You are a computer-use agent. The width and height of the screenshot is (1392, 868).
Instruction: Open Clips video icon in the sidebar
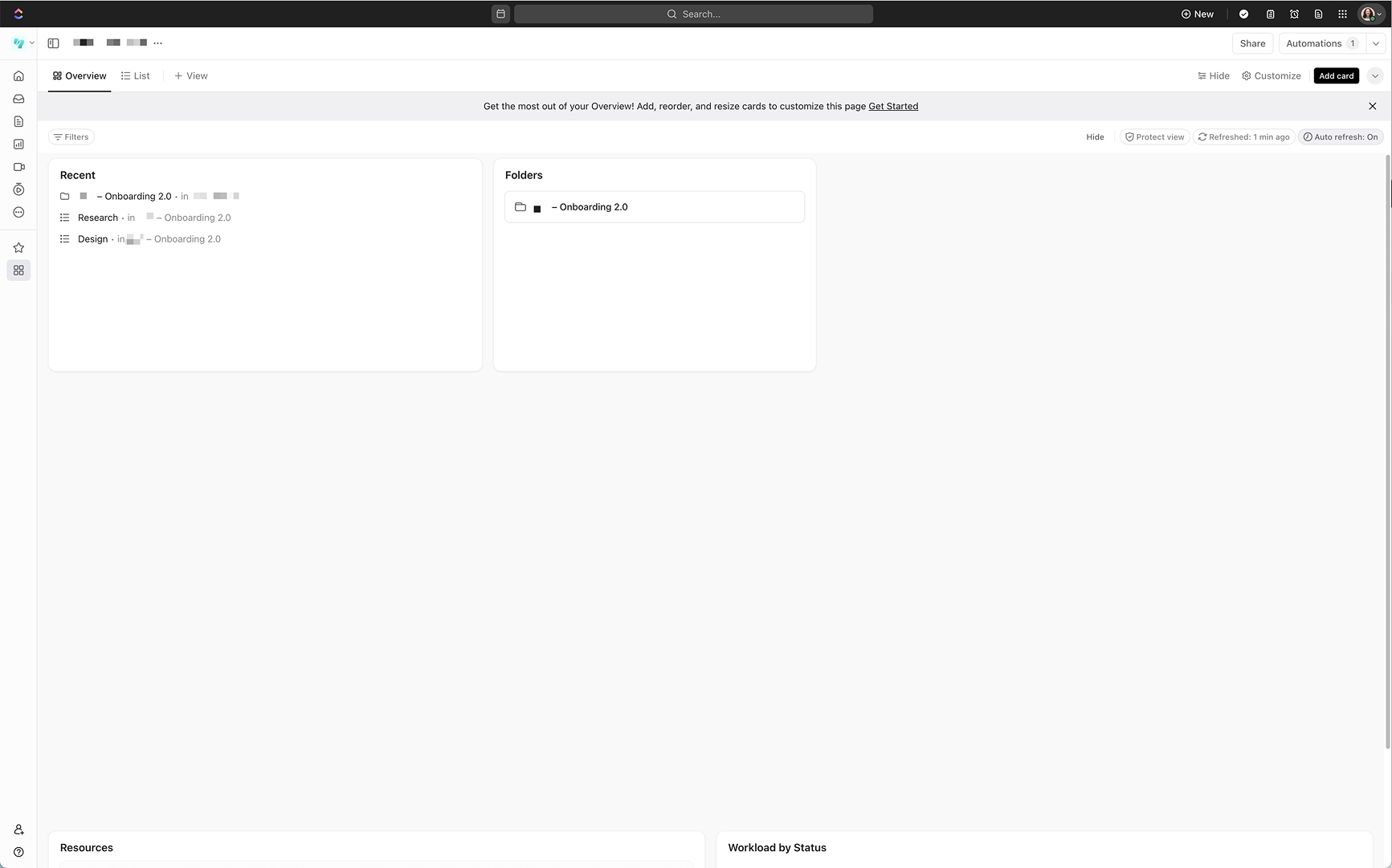click(18, 167)
